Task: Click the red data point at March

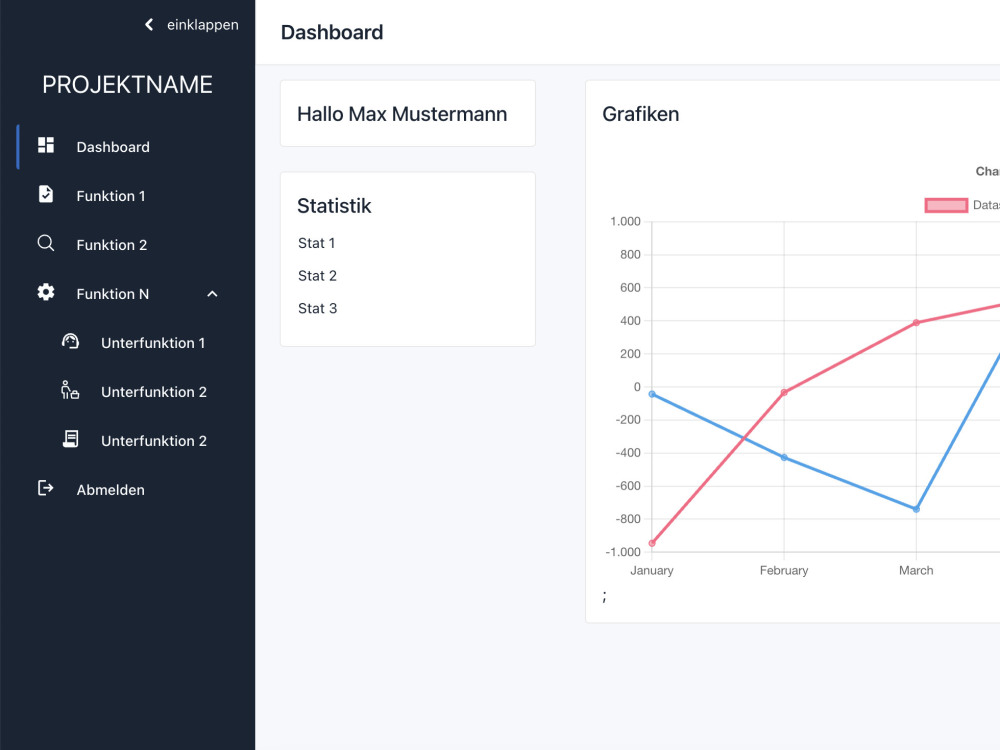Action: pyautogui.click(x=916, y=323)
